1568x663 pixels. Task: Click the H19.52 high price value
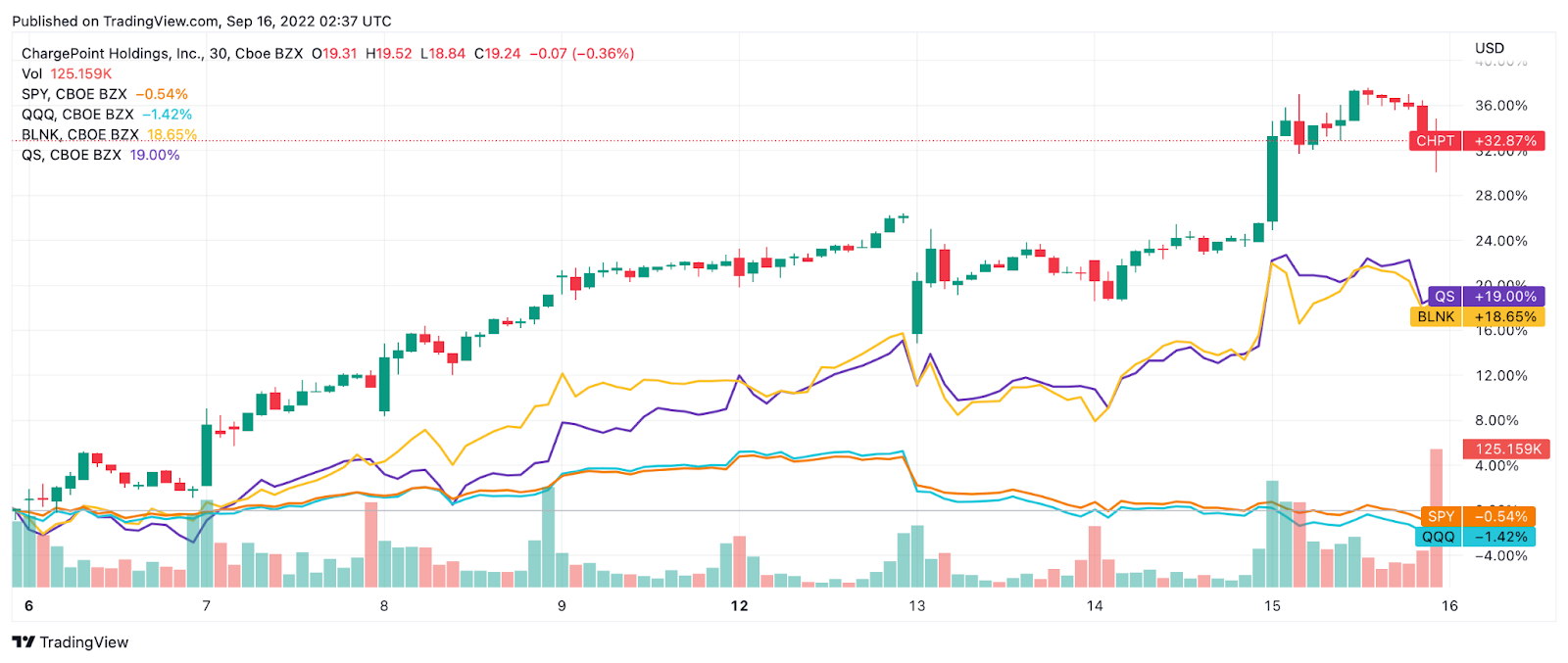pos(389,54)
